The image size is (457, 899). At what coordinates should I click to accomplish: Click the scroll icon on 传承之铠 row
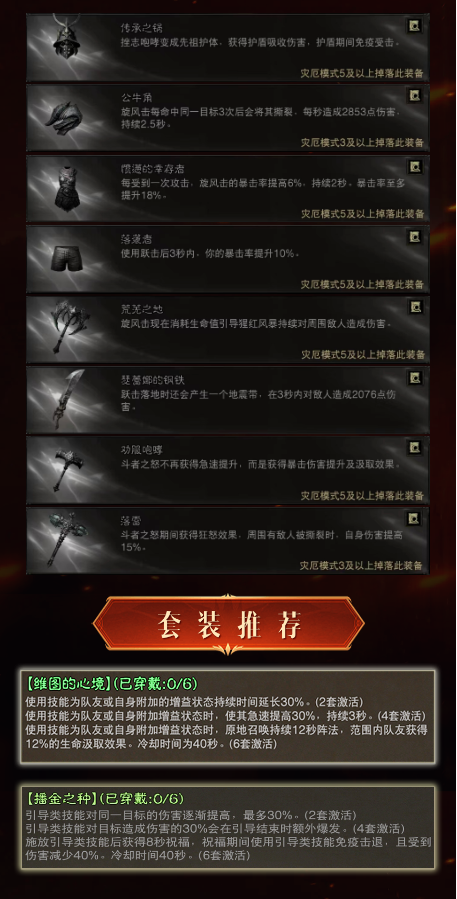point(413,25)
